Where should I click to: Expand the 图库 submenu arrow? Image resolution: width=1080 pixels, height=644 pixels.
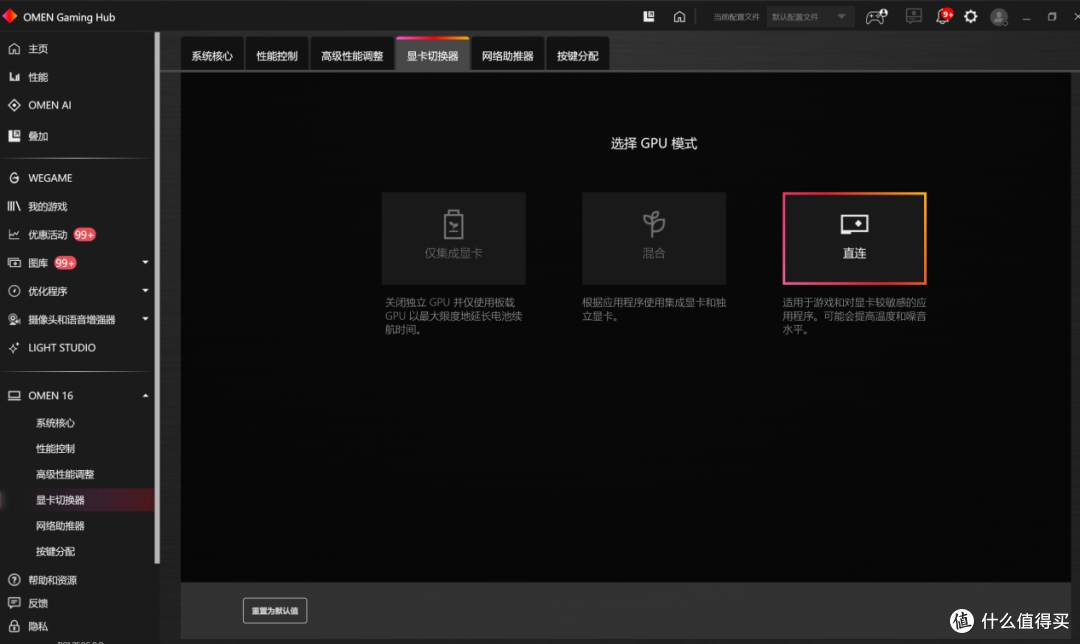pos(145,262)
